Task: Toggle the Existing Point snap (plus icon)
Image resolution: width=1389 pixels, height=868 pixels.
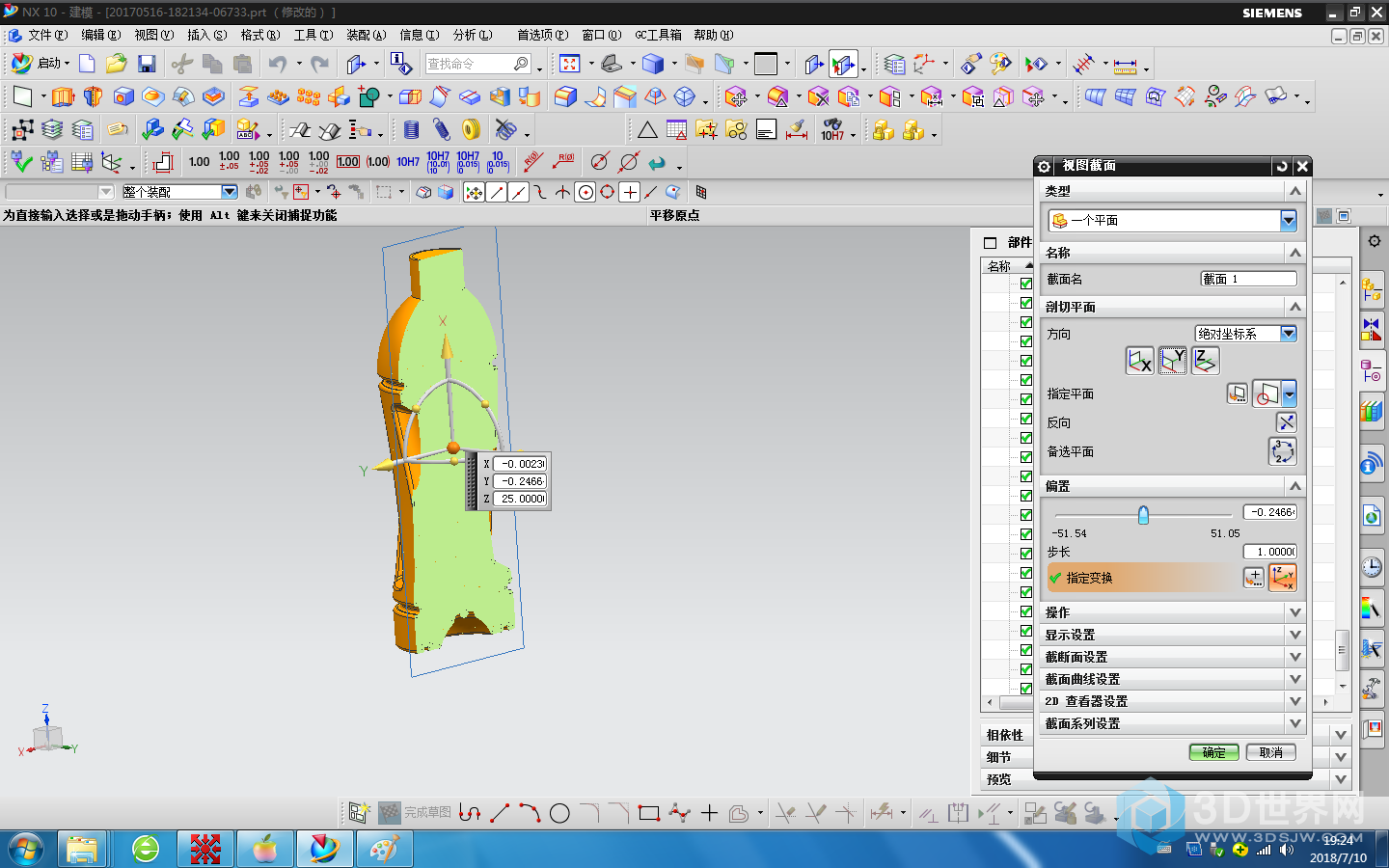Action: click(x=630, y=192)
